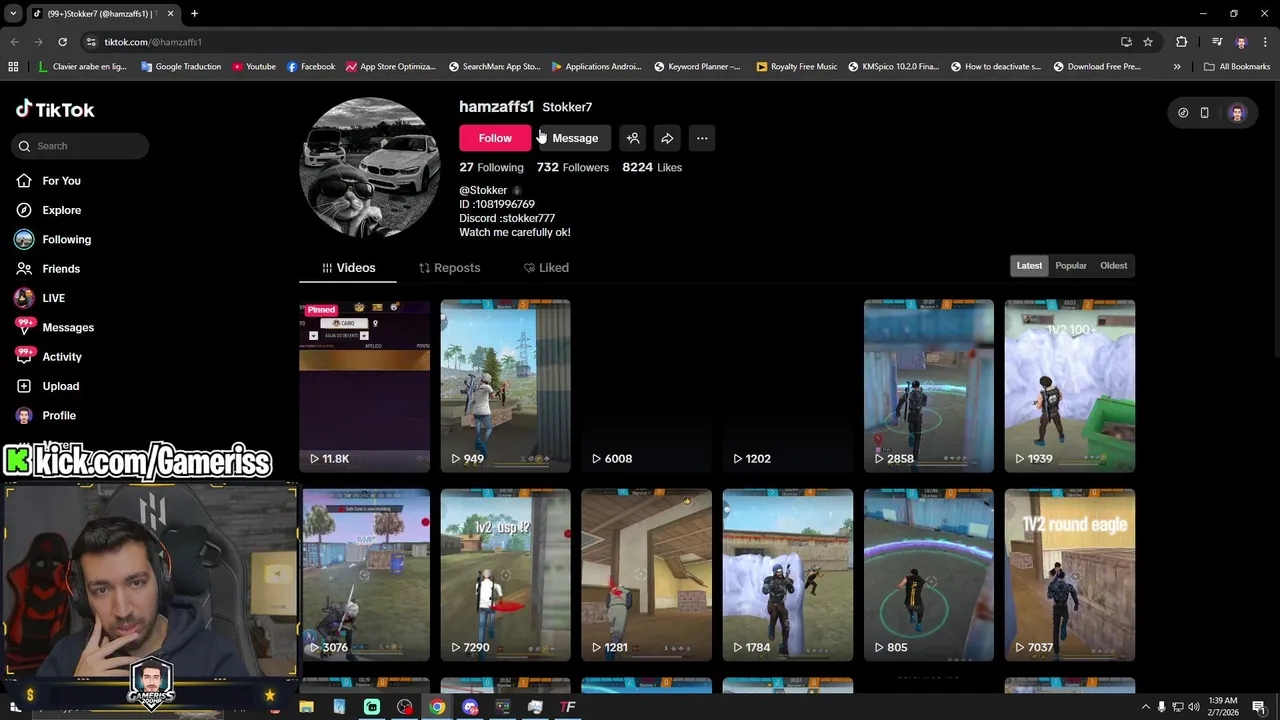Sort videos by Latest
The height and width of the screenshot is (720, 1280).
(x=1029, y=266)
